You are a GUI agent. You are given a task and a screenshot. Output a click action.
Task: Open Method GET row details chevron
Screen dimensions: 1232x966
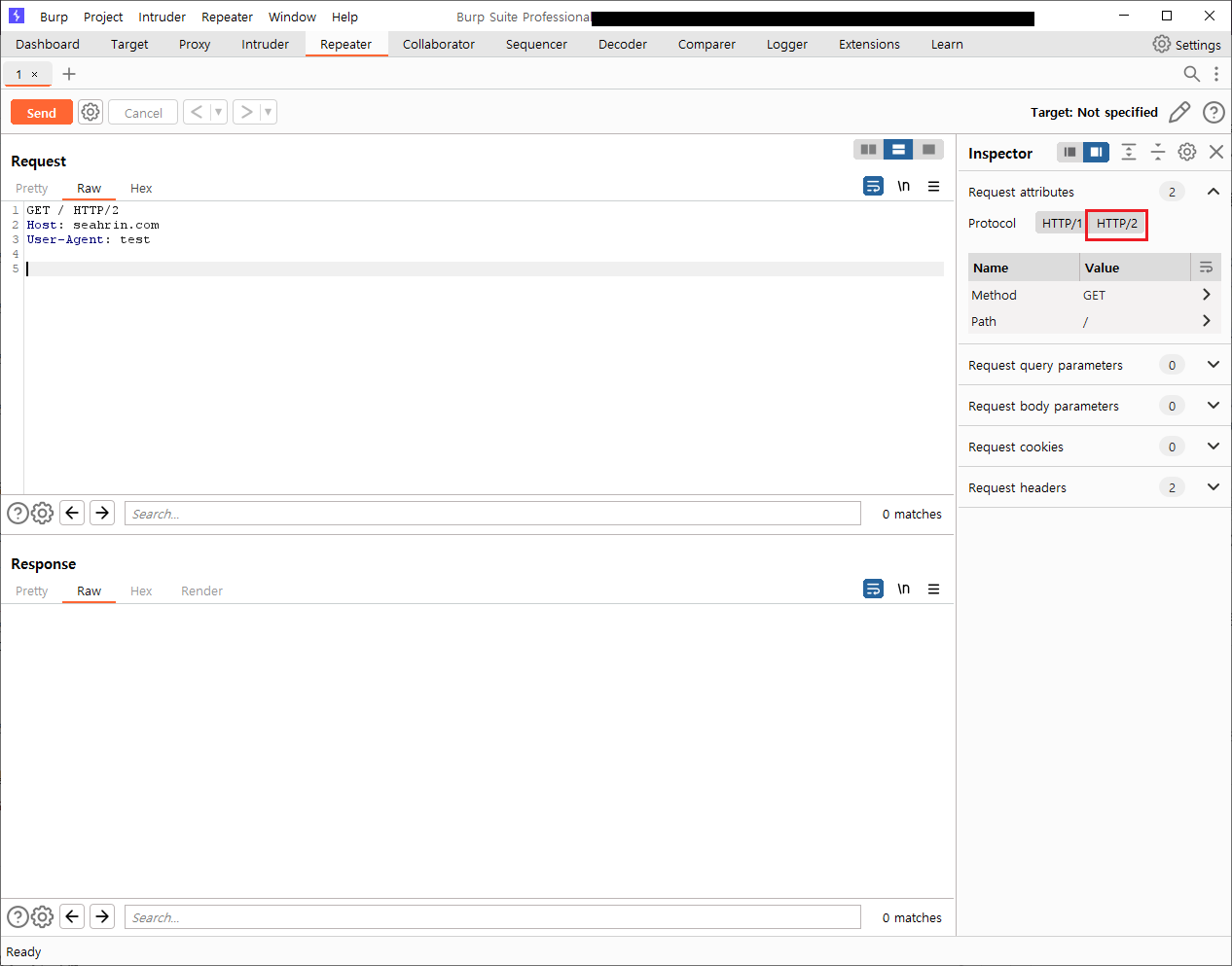[x=1207, y=295]
